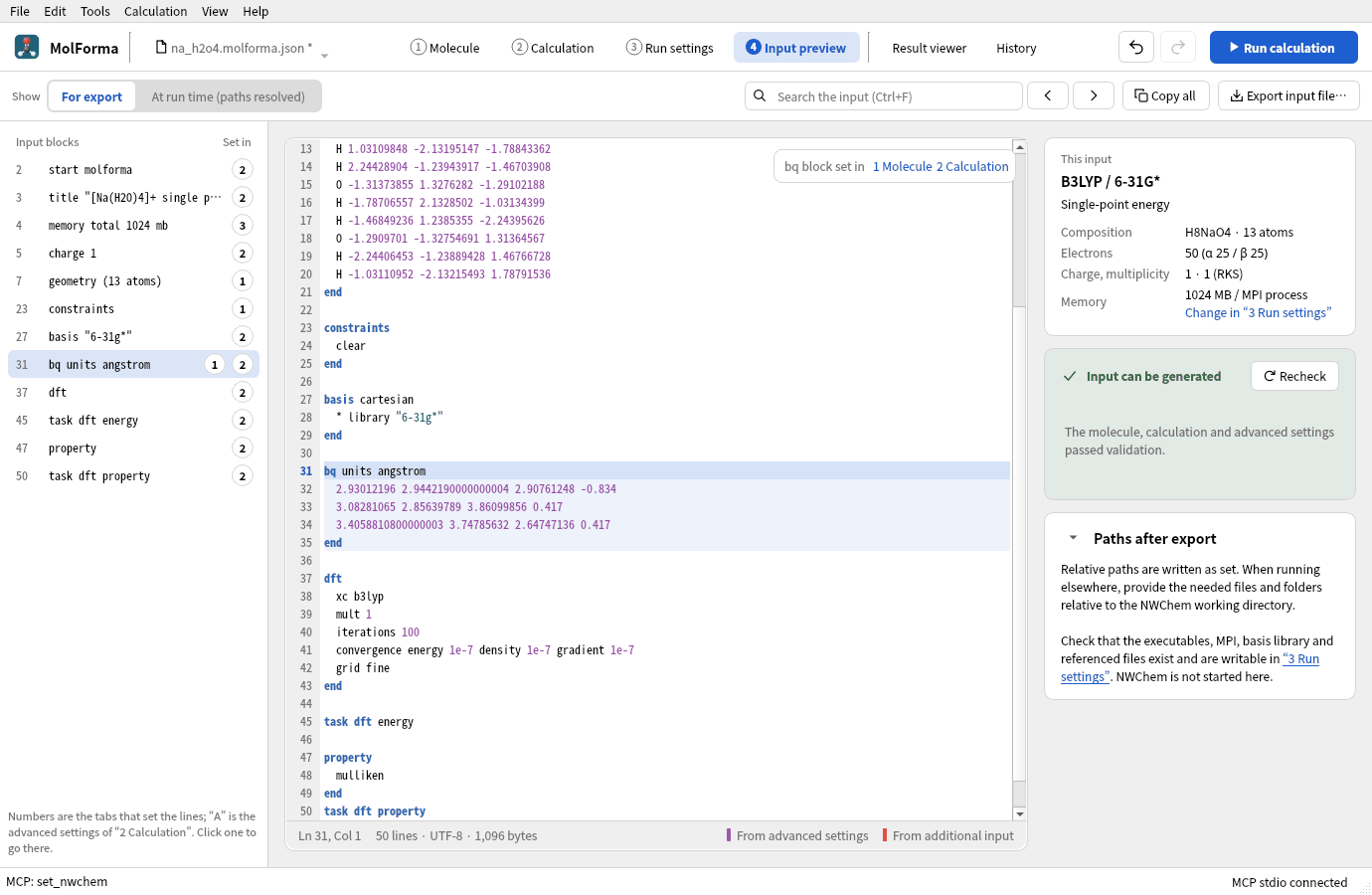Switch to At run time view
This screenshot has height=895, width=1372.
pos(228,96)
